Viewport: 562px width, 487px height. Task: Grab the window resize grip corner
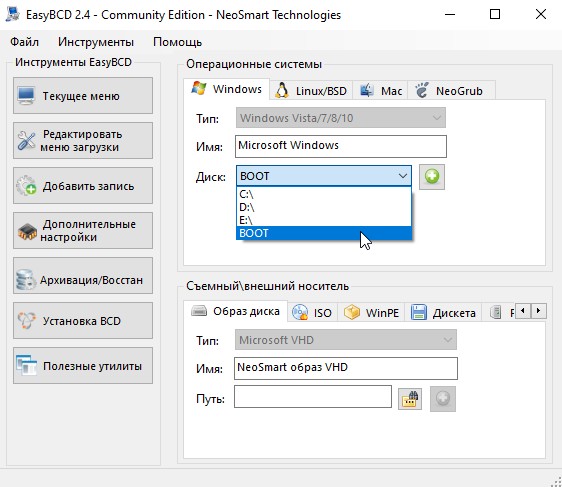pyautogui.click(x=556, y=481)
